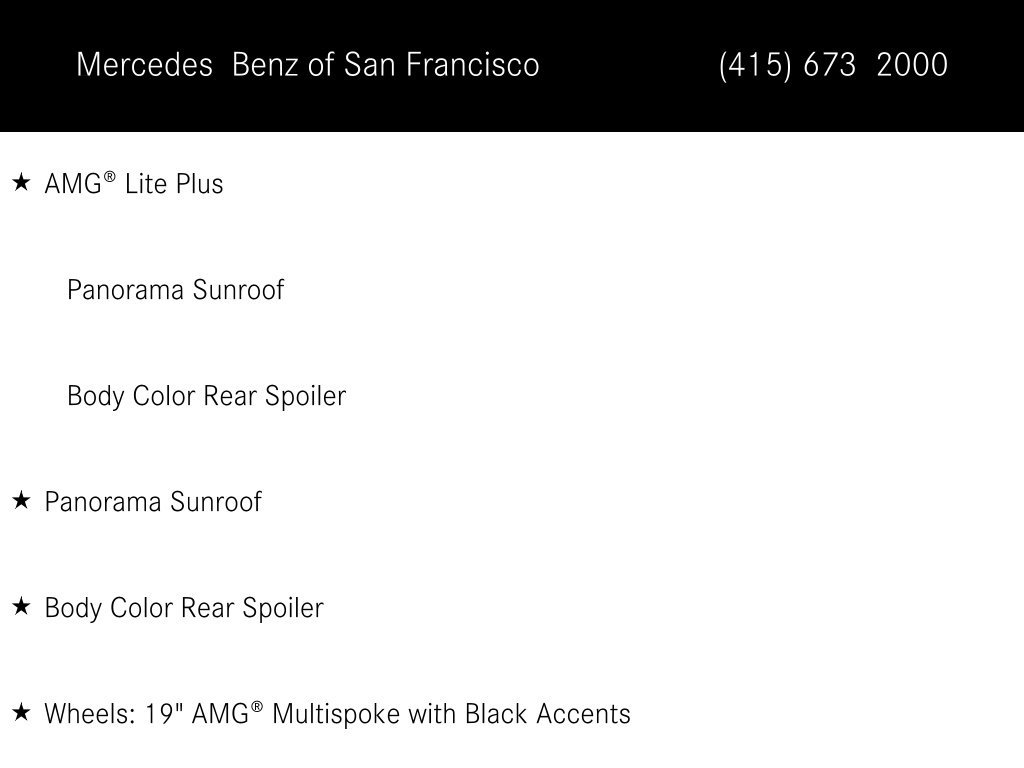
Task: Click the registered symbol in the Wheels line
Action: [257, 707]
